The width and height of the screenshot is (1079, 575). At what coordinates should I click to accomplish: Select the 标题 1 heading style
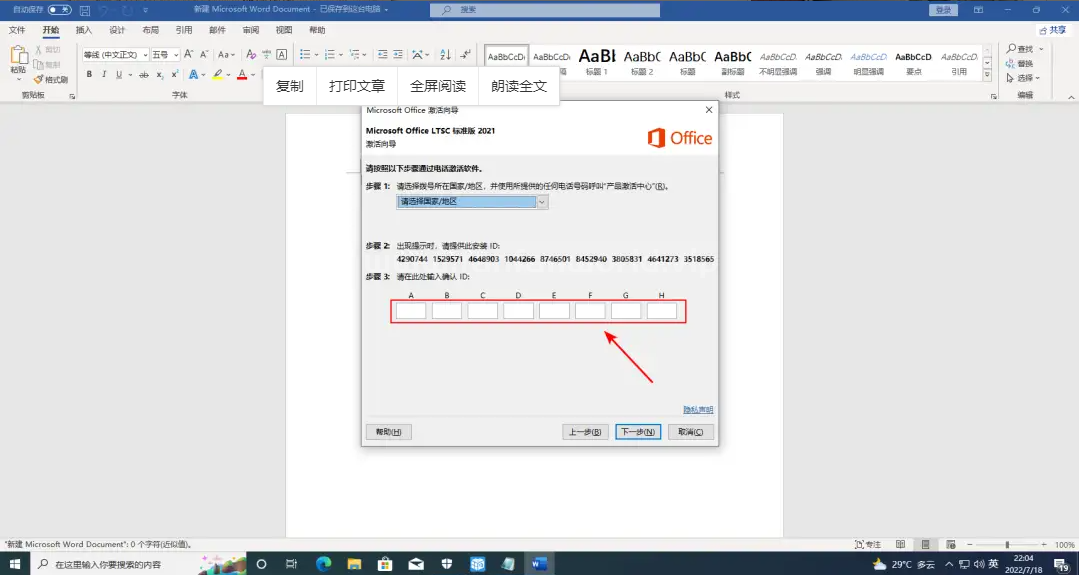tap(597, 61)
